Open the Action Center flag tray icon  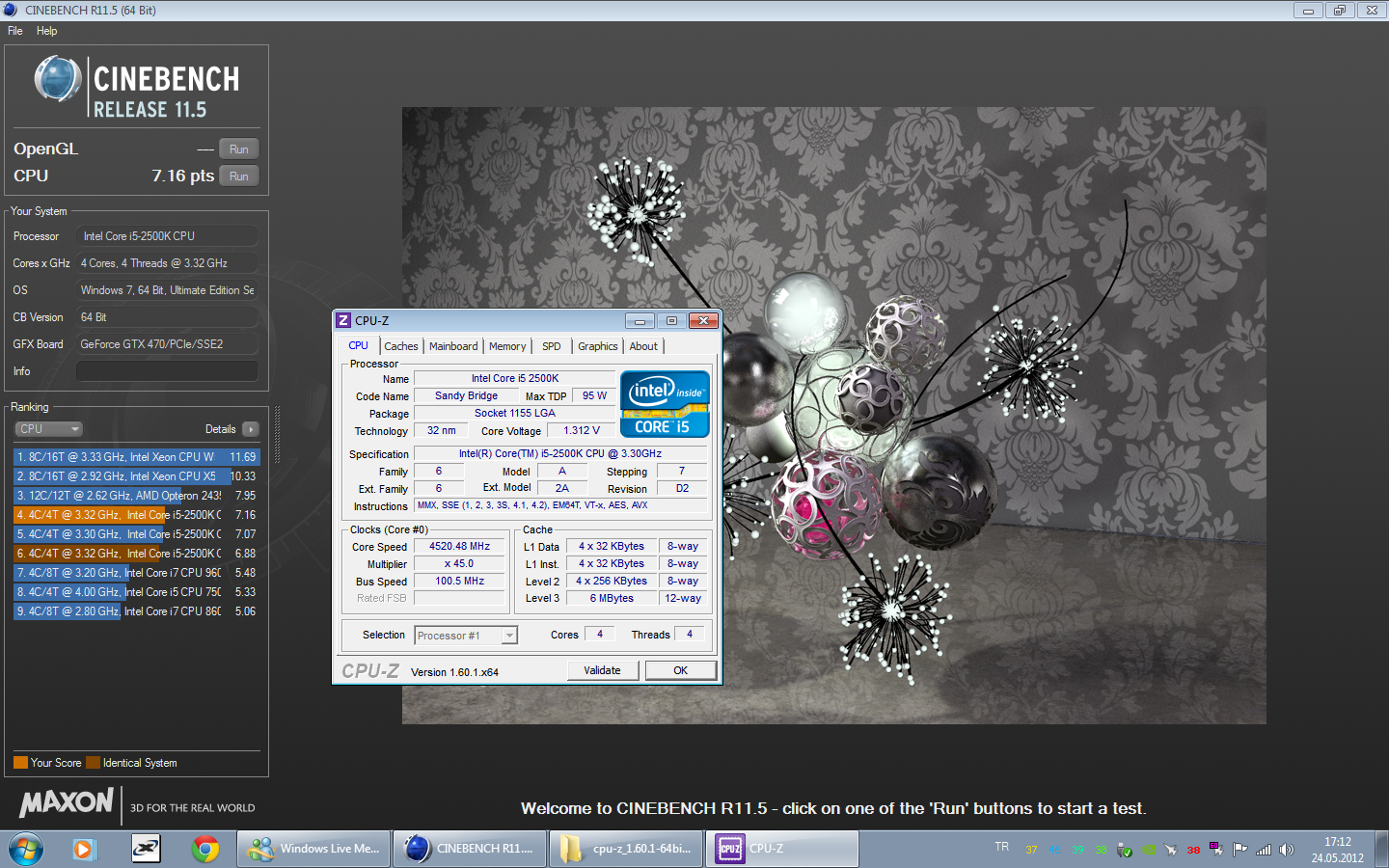[x=1239, y=850]
